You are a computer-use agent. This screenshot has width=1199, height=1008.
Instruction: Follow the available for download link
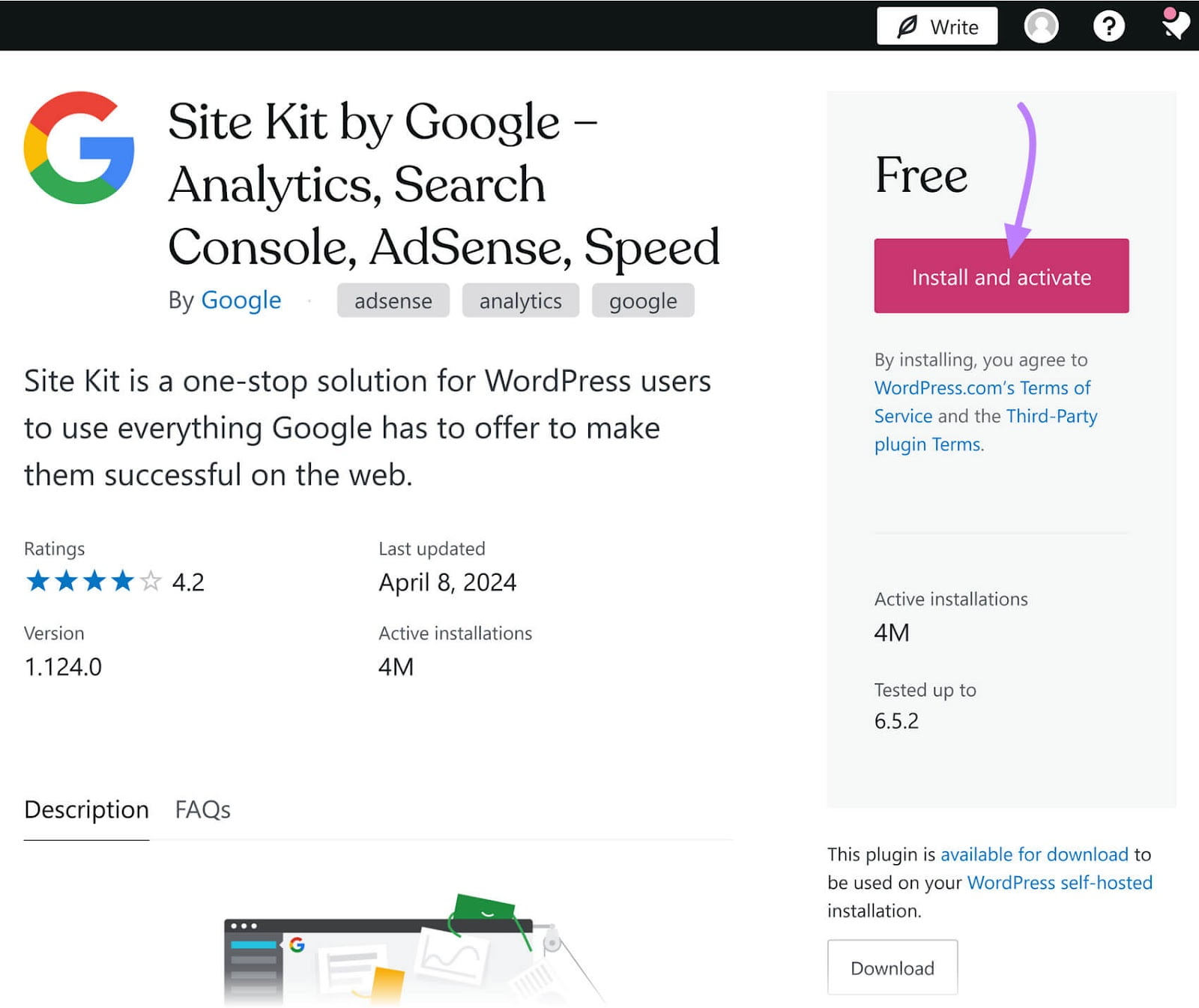click(x=1033, y=854)
